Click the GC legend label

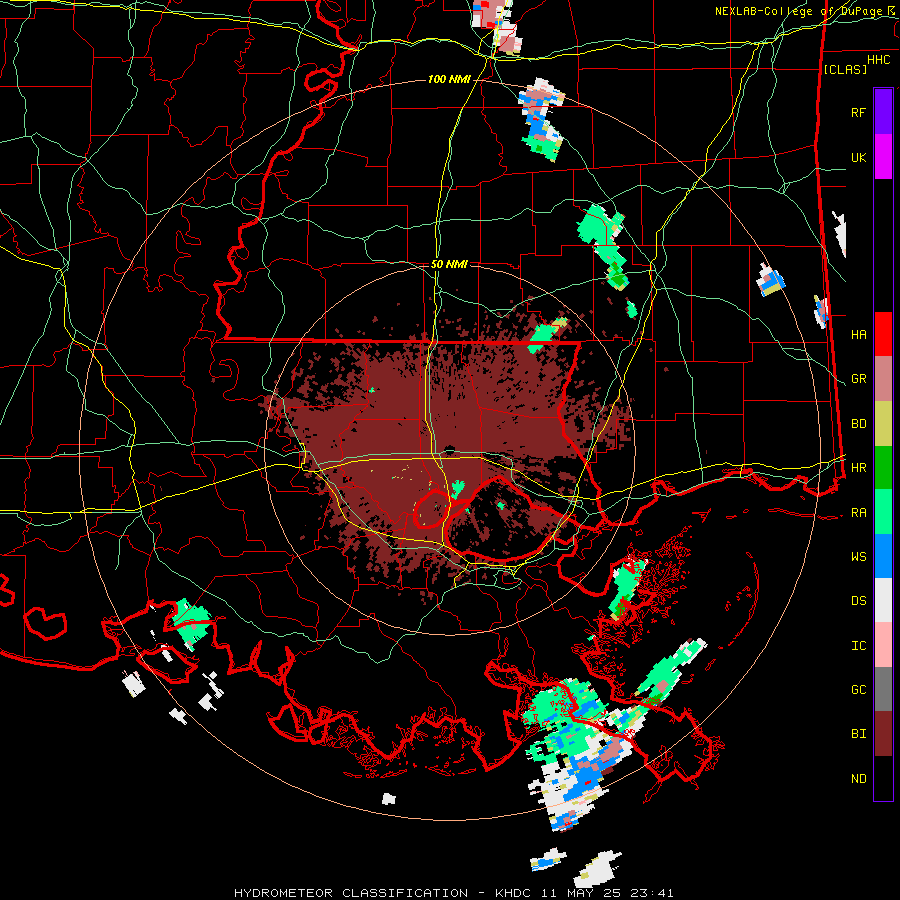tap(858, 690)
